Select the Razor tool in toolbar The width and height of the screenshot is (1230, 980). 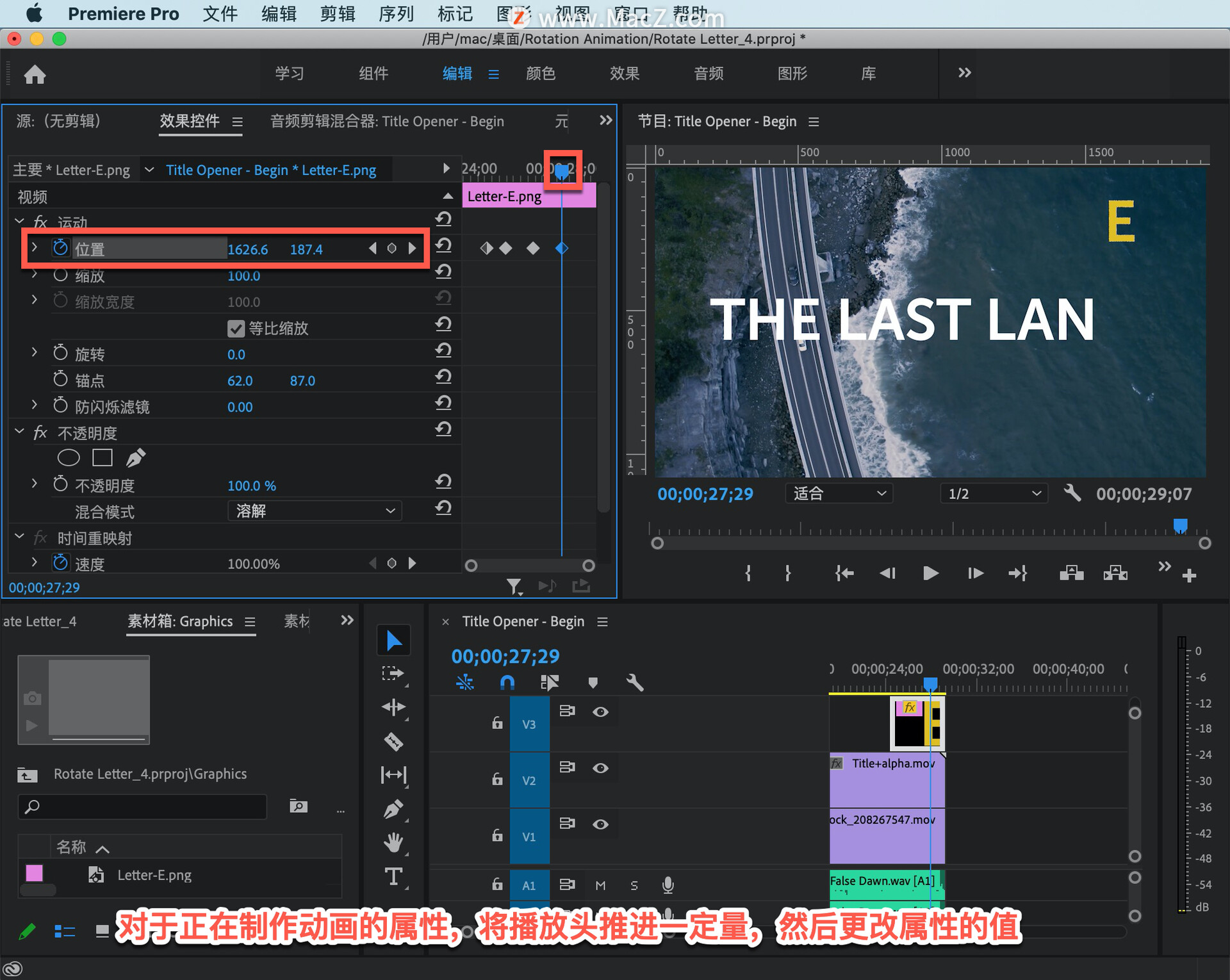(x=393, y=742)
